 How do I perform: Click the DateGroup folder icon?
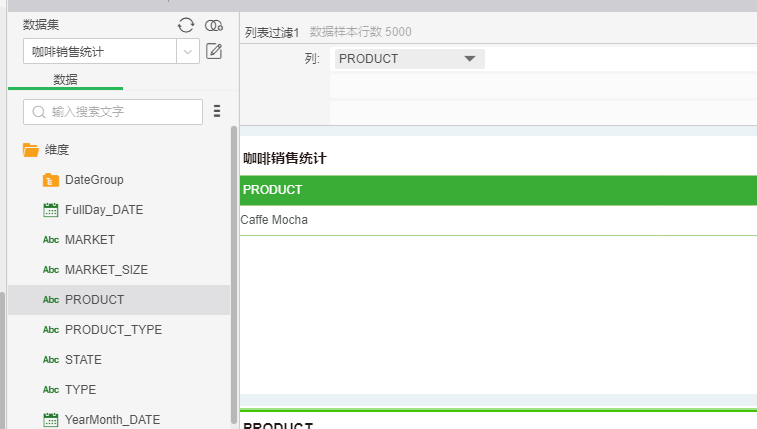pos(51,180)
